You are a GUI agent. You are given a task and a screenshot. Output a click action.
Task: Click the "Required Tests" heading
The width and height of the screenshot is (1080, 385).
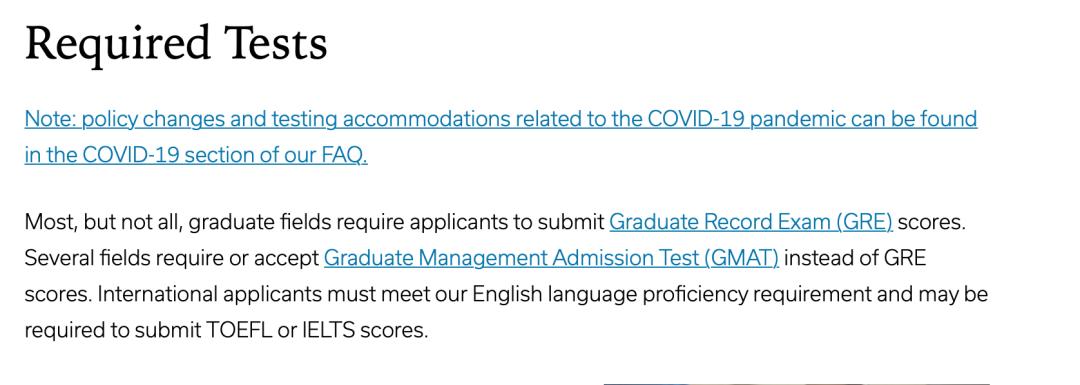point(176,43)
